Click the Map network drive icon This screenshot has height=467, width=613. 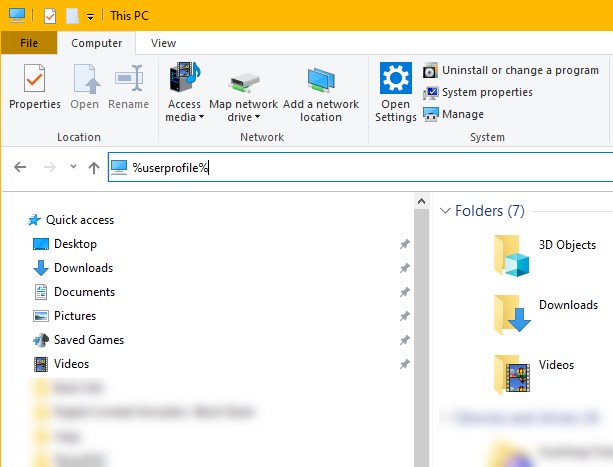coord(244,82)
